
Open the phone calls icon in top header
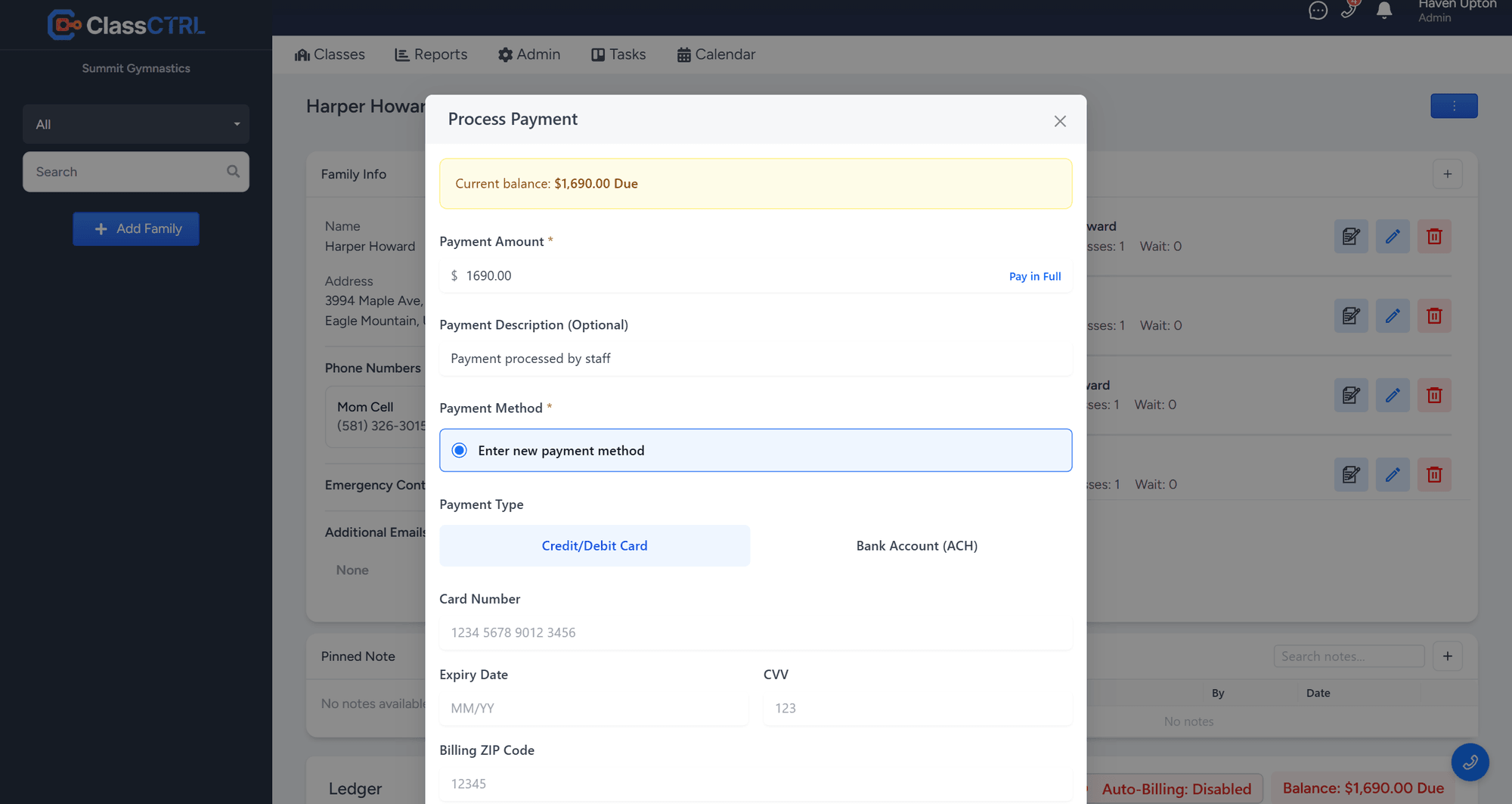1349,9
